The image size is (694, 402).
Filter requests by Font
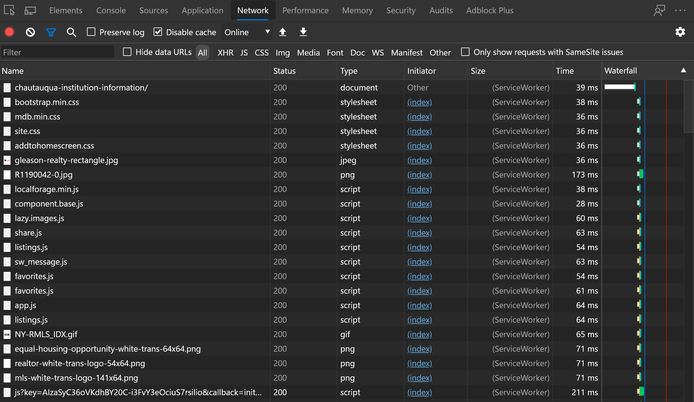click(x=335, y=52)
